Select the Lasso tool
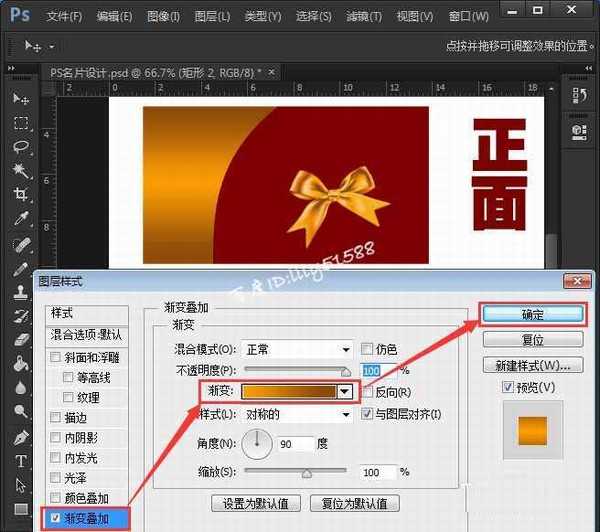Image resolution: width=600 pixels, height=532 pixels. (20, 147)
